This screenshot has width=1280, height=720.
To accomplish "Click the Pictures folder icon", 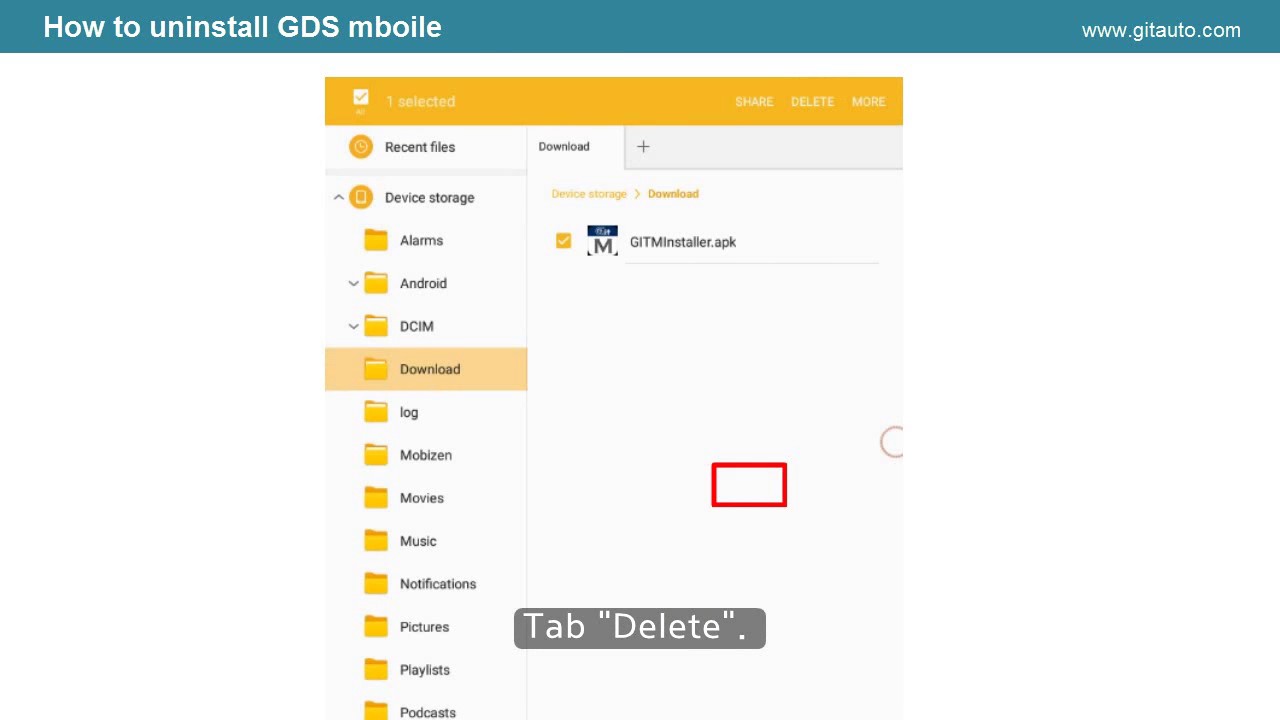I will [x=376, y=627].
